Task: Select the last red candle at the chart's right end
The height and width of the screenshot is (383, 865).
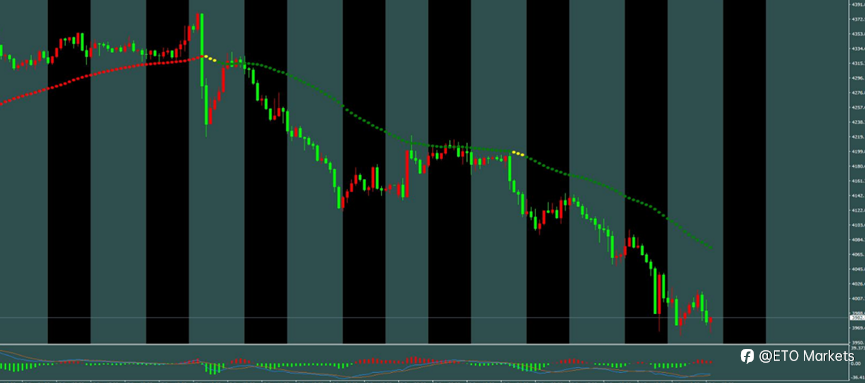Action: pyautogui.click(x=711, y=320)
